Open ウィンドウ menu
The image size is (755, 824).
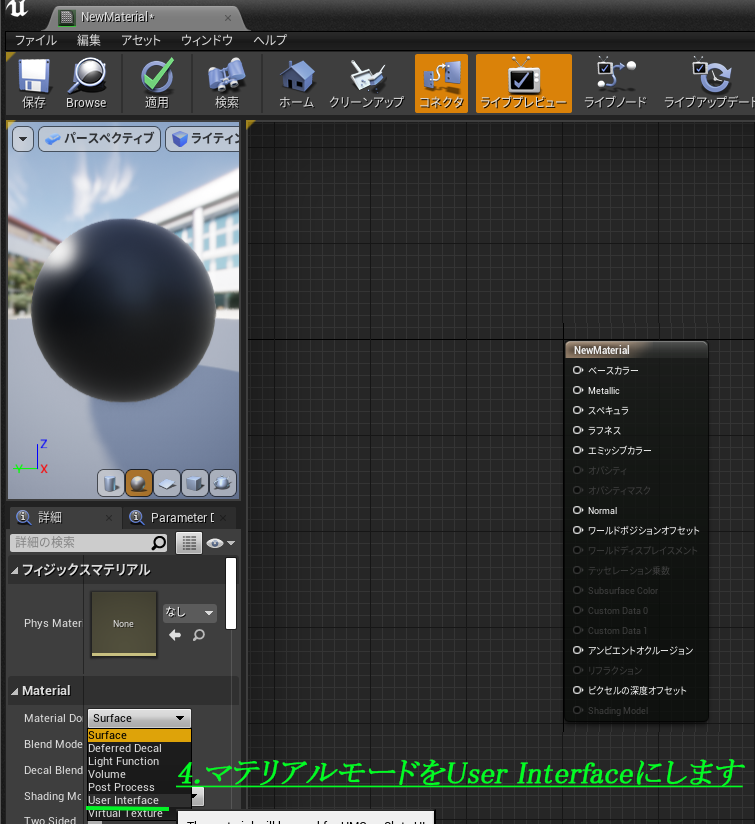pos(206,40)
